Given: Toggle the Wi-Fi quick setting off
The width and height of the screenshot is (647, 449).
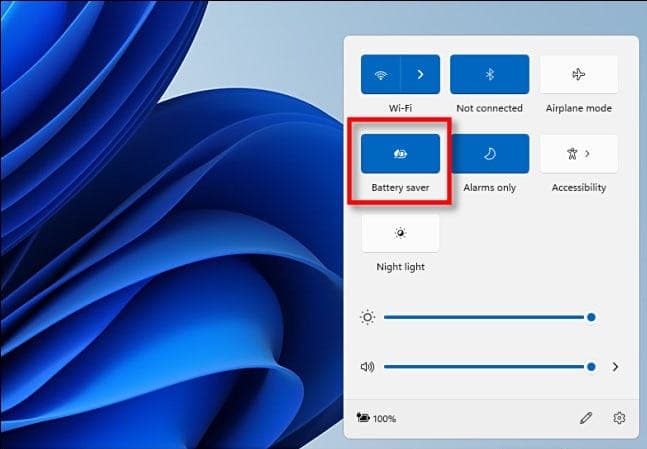Looking at the screenshot, I should click(x=380, y=74).
